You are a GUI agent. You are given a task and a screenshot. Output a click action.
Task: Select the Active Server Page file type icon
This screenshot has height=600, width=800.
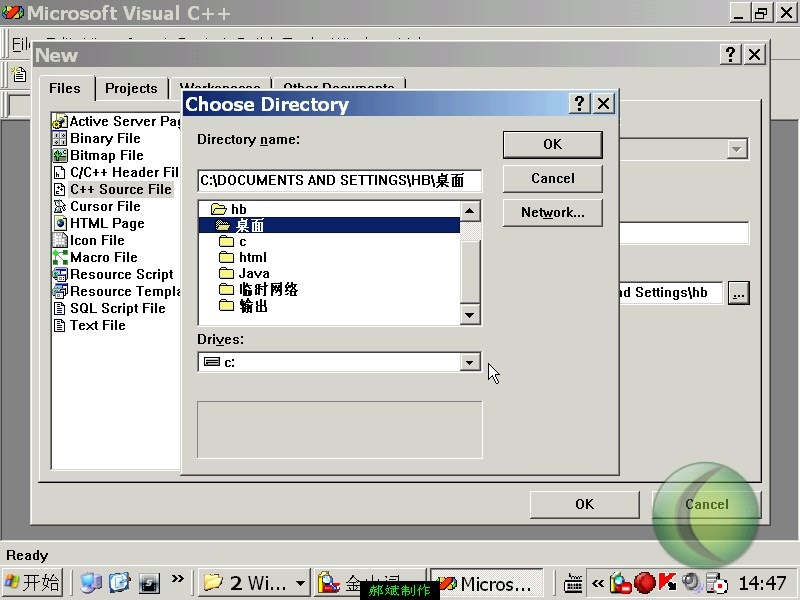point(60,121)
